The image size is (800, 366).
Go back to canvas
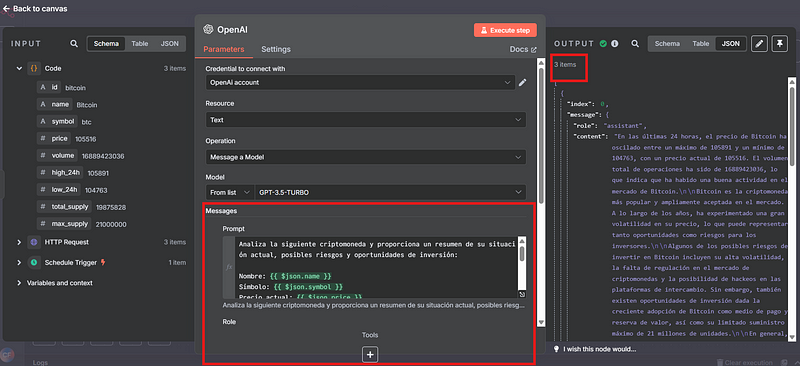pyautogui.click(x=35, y=9)
